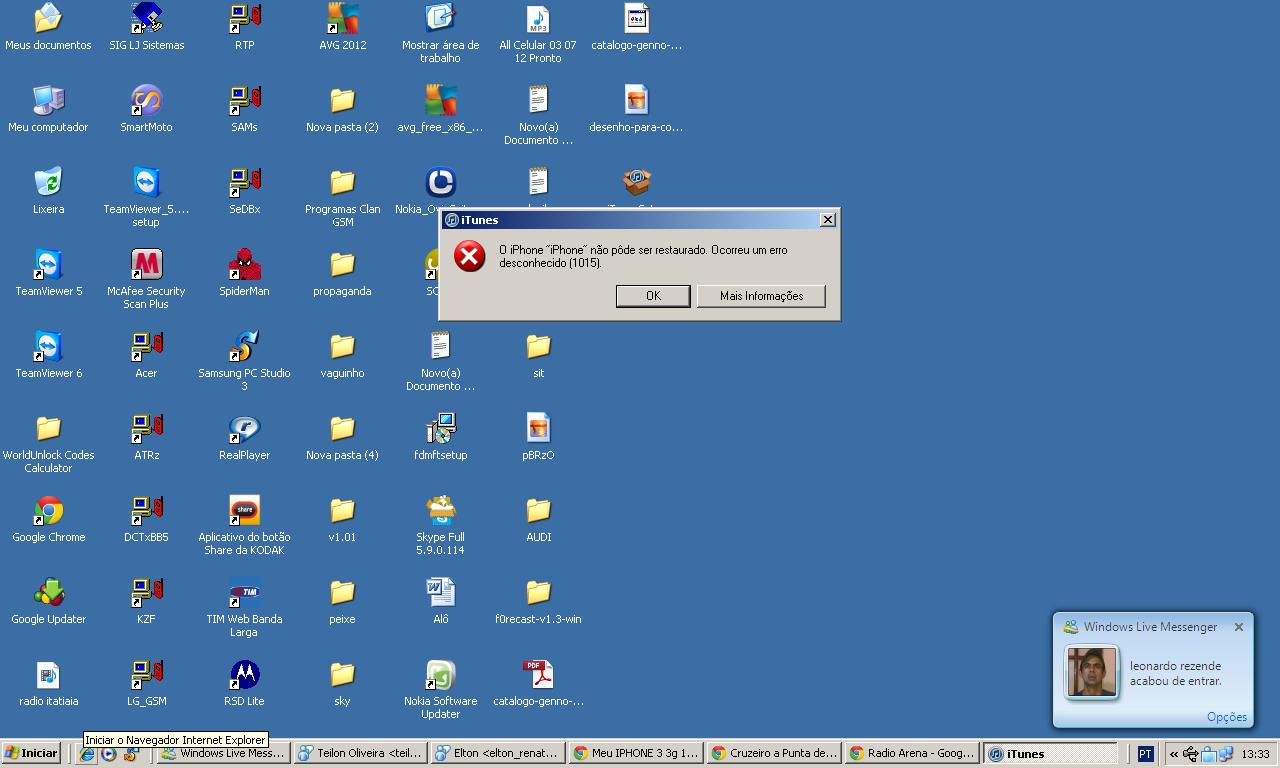
Task: Select the TIM Web Banda Larga icon
Action: pos(244,592)
